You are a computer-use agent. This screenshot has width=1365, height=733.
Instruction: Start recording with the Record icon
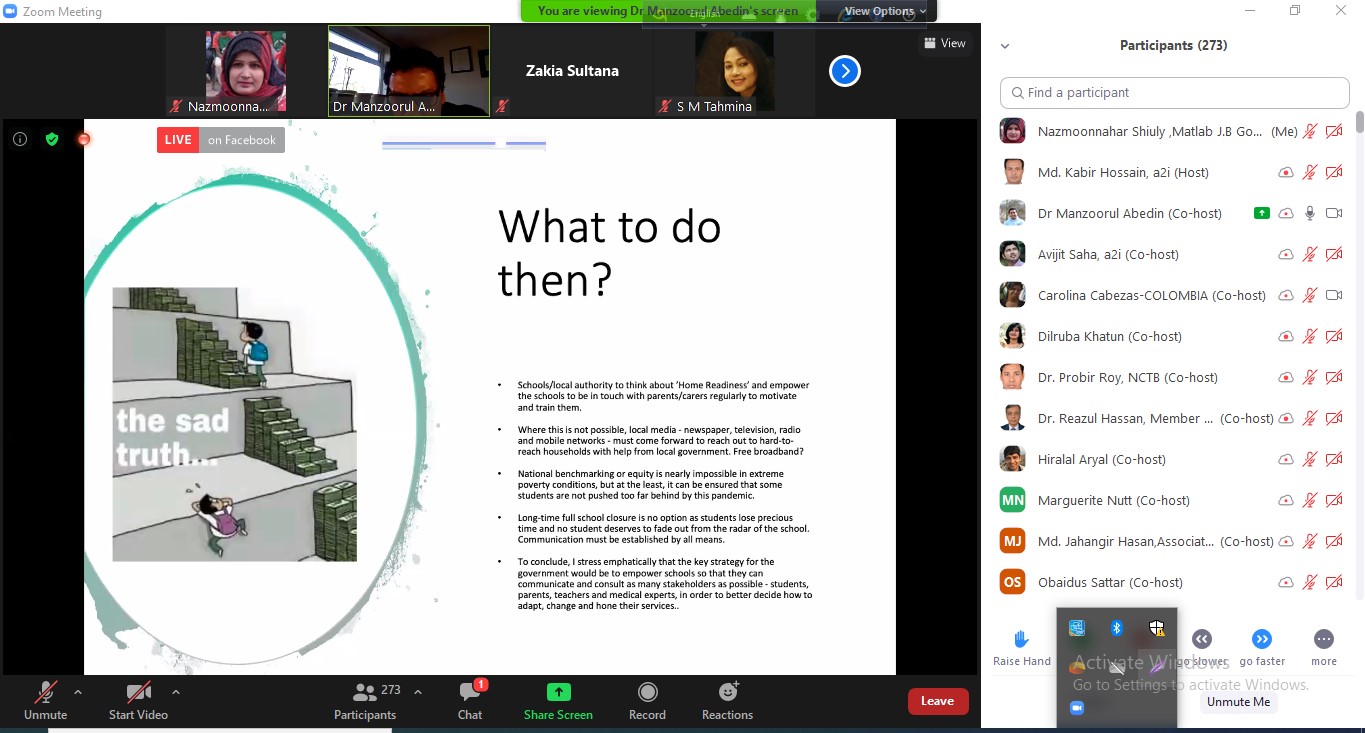(647, 692)
